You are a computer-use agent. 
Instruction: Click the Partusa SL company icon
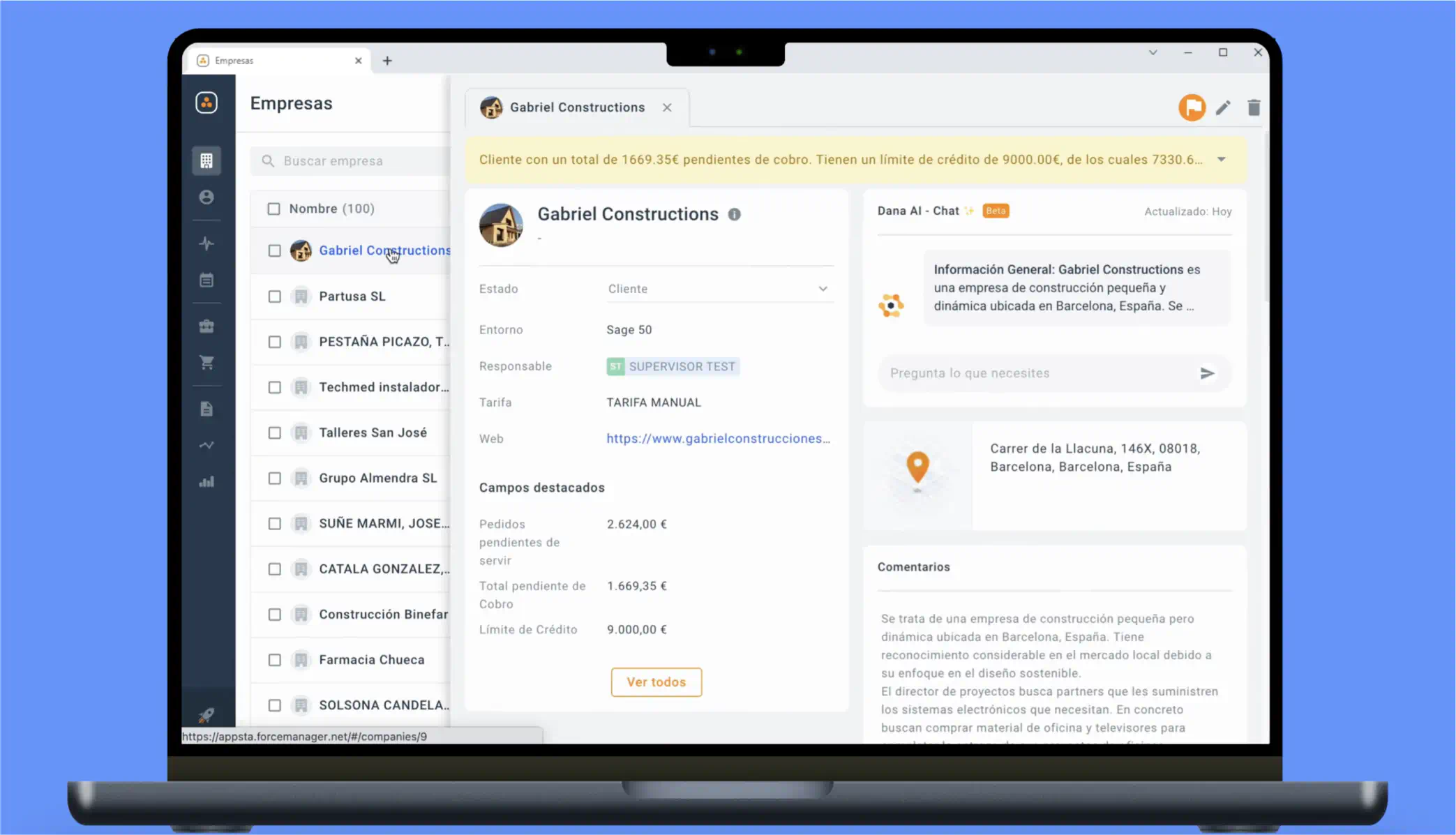click(301, 296)
